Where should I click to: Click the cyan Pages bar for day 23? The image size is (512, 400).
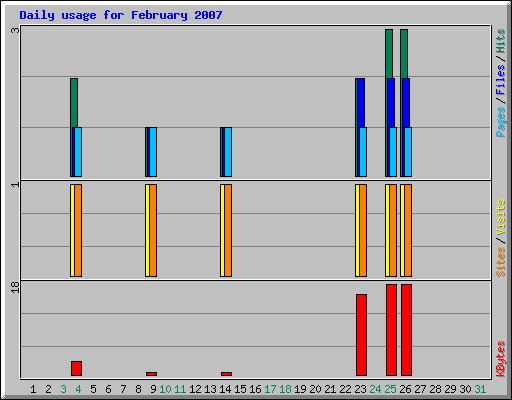click(x=363, y=152)
